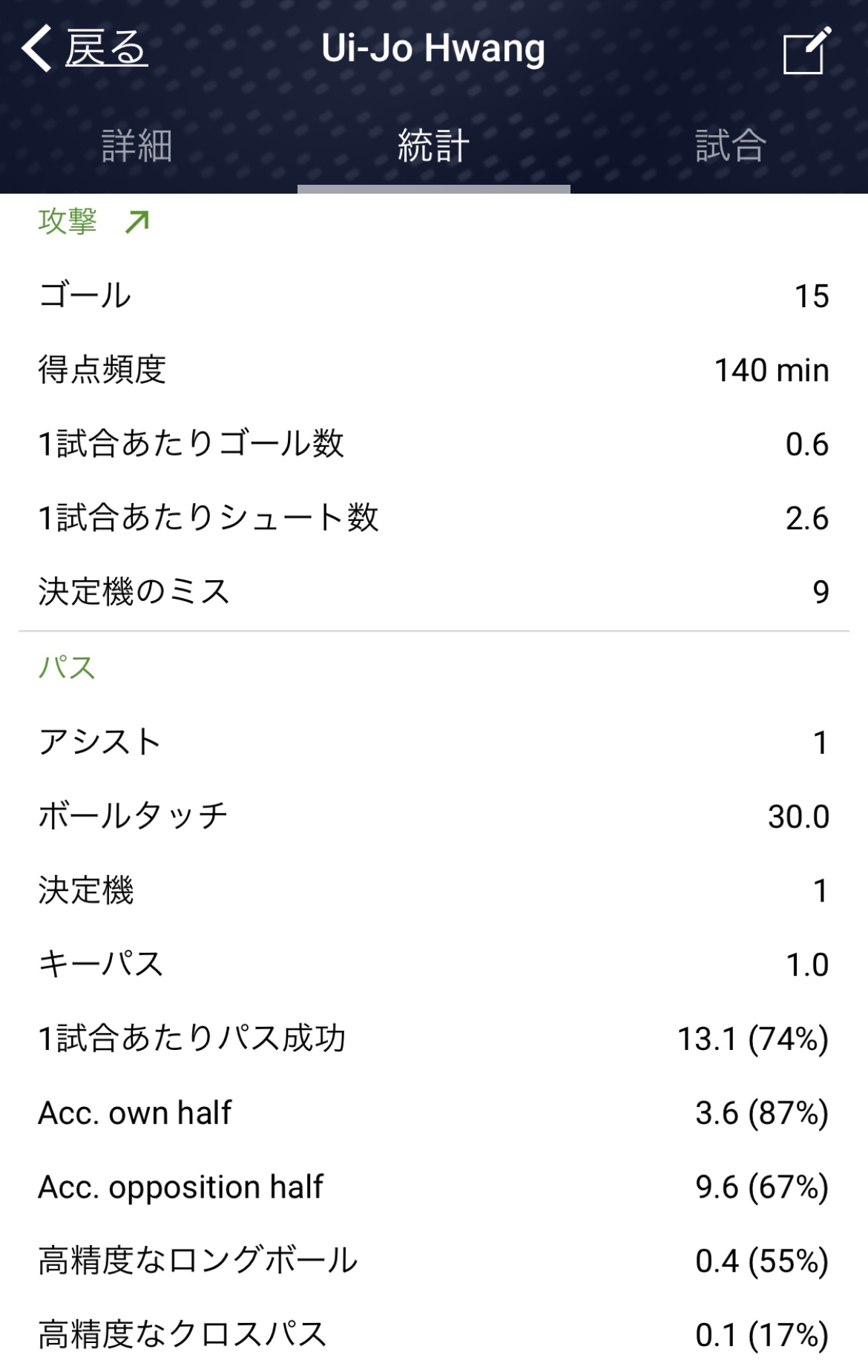Image resolution: width=868 pixels, height=1372 pixels.
Task: Select the Acc. own half row
Action: (433, 1113)
